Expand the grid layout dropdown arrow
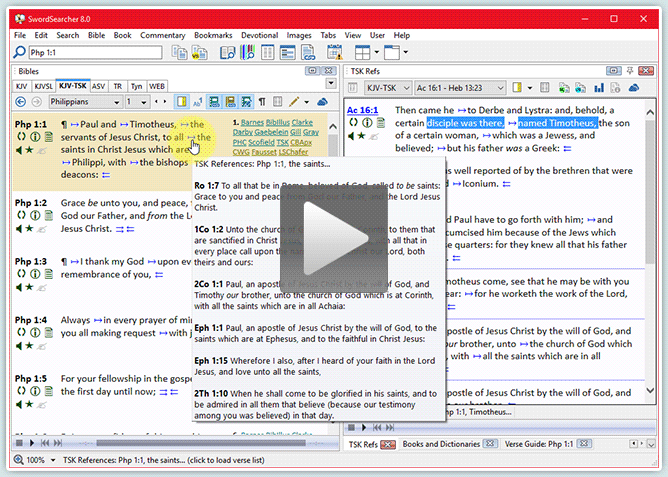 point(377,52)
